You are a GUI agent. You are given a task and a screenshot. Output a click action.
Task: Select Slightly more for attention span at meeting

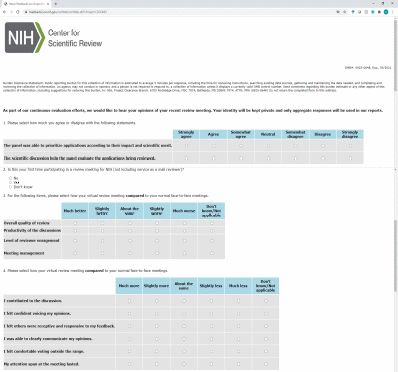click(x=157, y=364)
